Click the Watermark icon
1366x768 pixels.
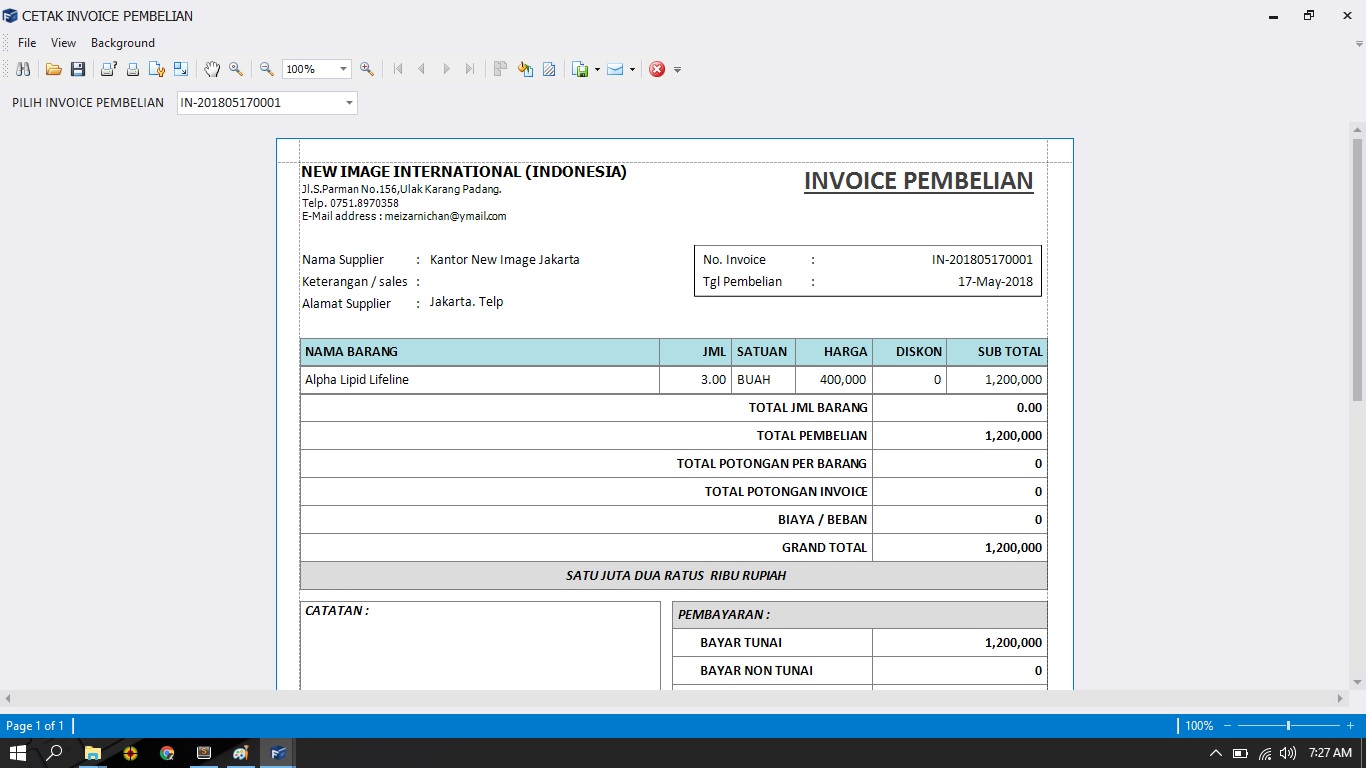point(549,69)
